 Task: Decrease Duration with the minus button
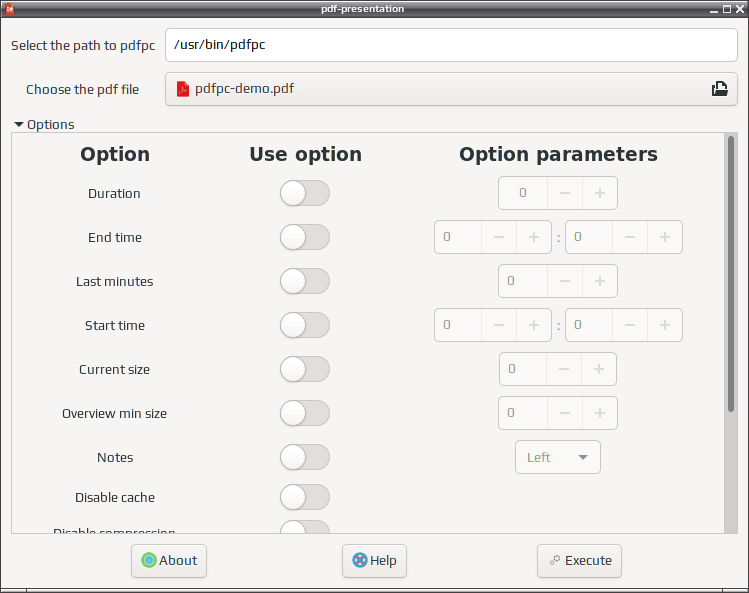(x=565, y=193)
